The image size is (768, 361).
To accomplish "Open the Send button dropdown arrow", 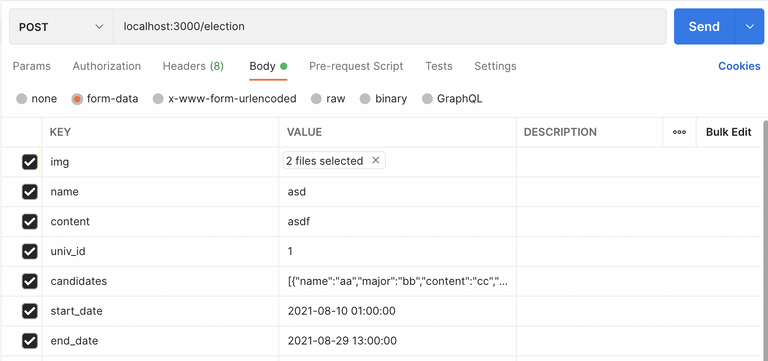I will (750, 26).
